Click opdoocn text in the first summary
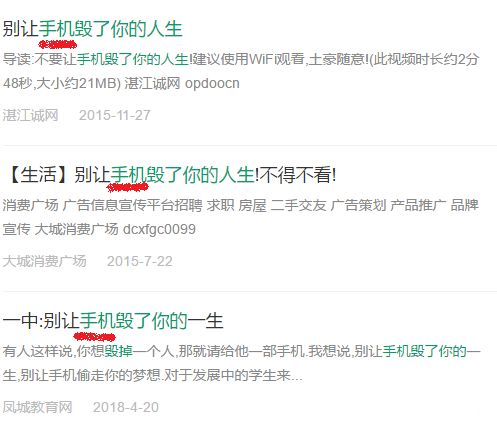497x427 pixels. point(212,83)
